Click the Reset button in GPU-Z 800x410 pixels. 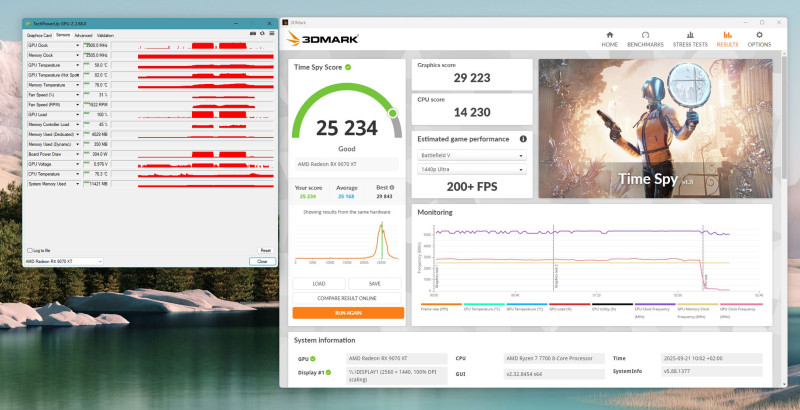click(265, 250)
